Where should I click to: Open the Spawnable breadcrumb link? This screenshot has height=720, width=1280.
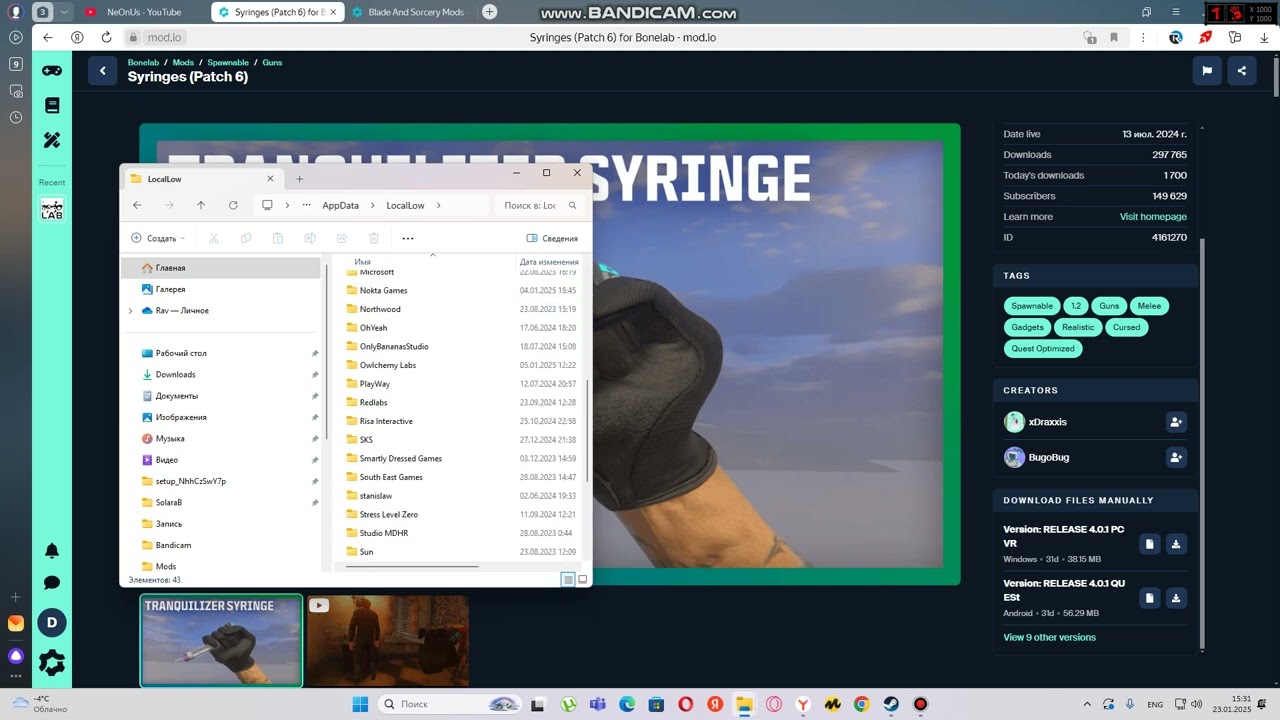(228, 62)
